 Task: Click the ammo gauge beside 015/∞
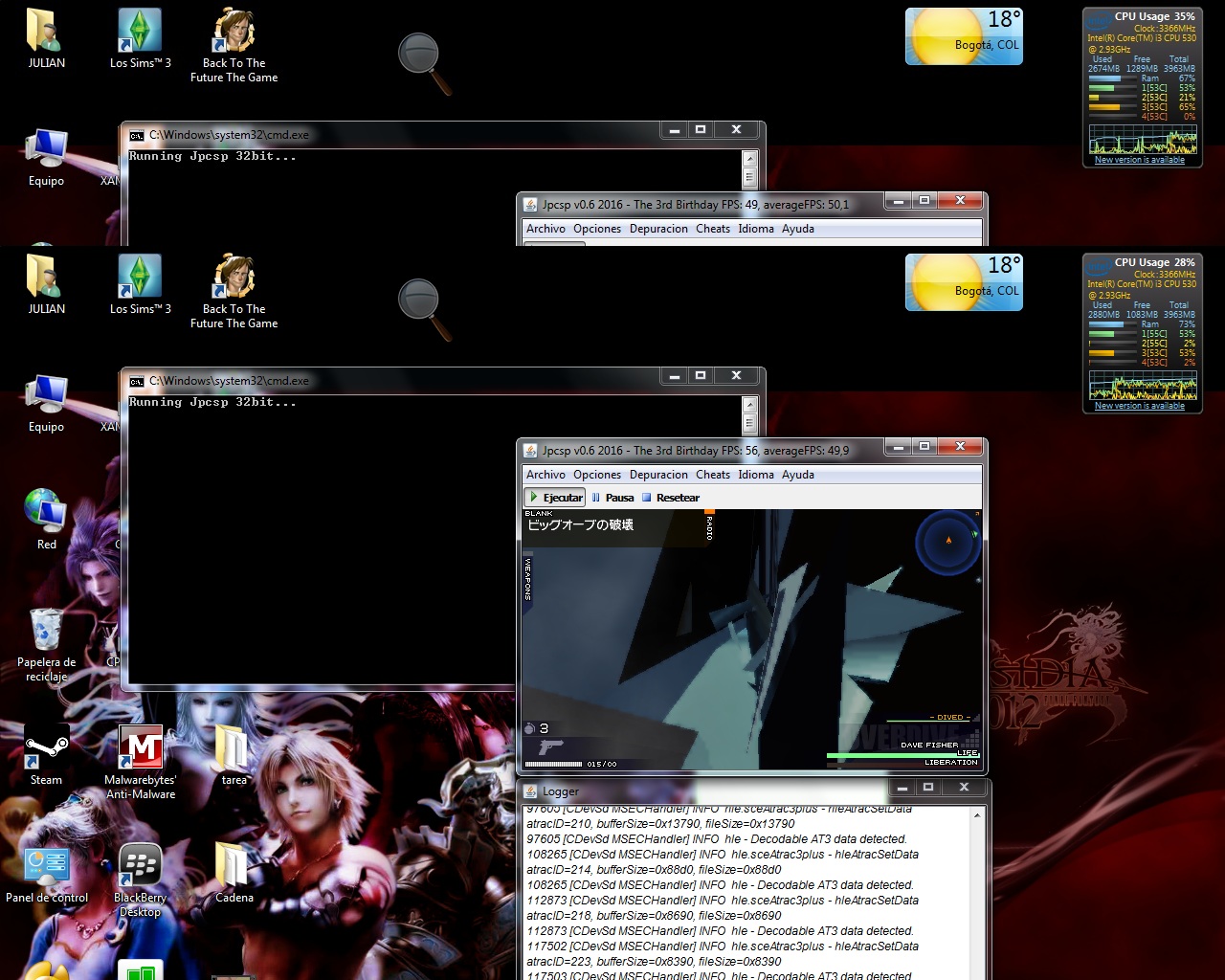point(553,764)
